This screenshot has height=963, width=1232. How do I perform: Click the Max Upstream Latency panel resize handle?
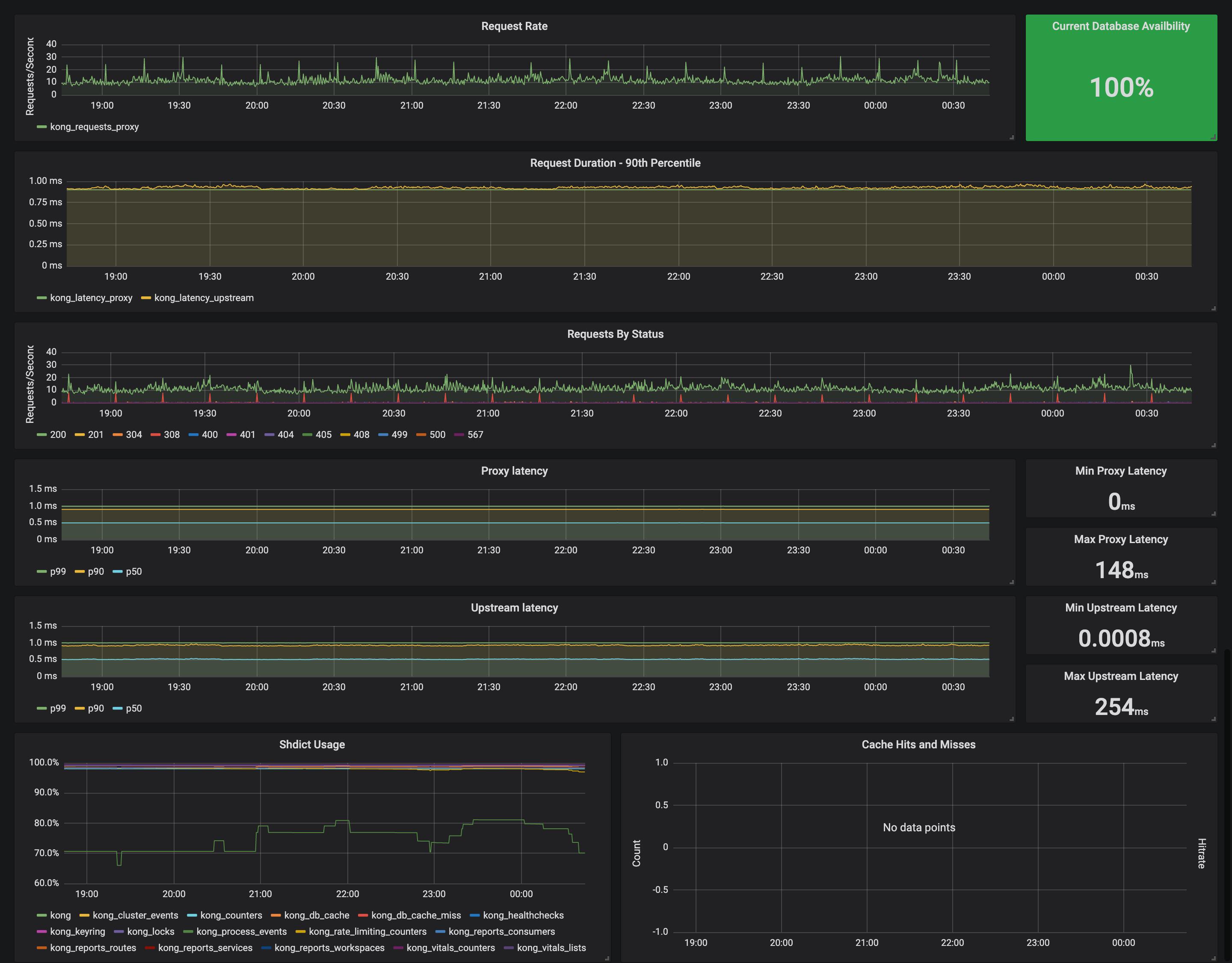point(1213,719)
